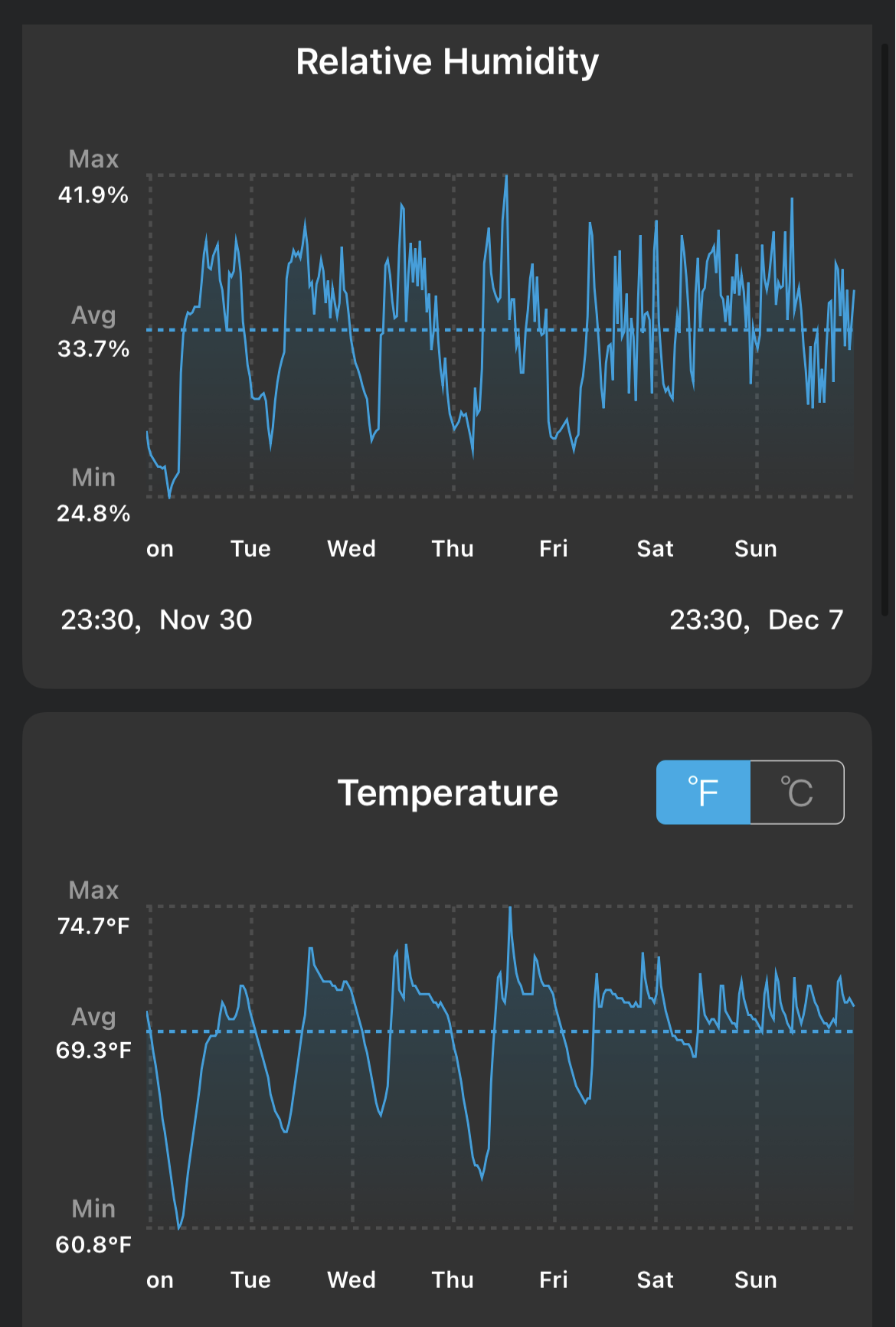Pick Thu on the humidity chart axis
Screen dimensions: 896x1327
(x=453, y=548)
